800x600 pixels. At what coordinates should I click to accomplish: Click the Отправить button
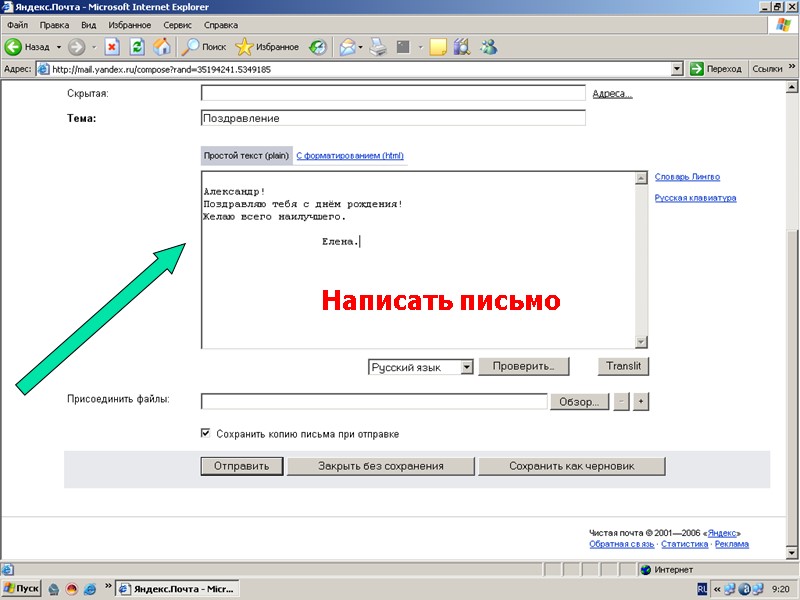241,465
